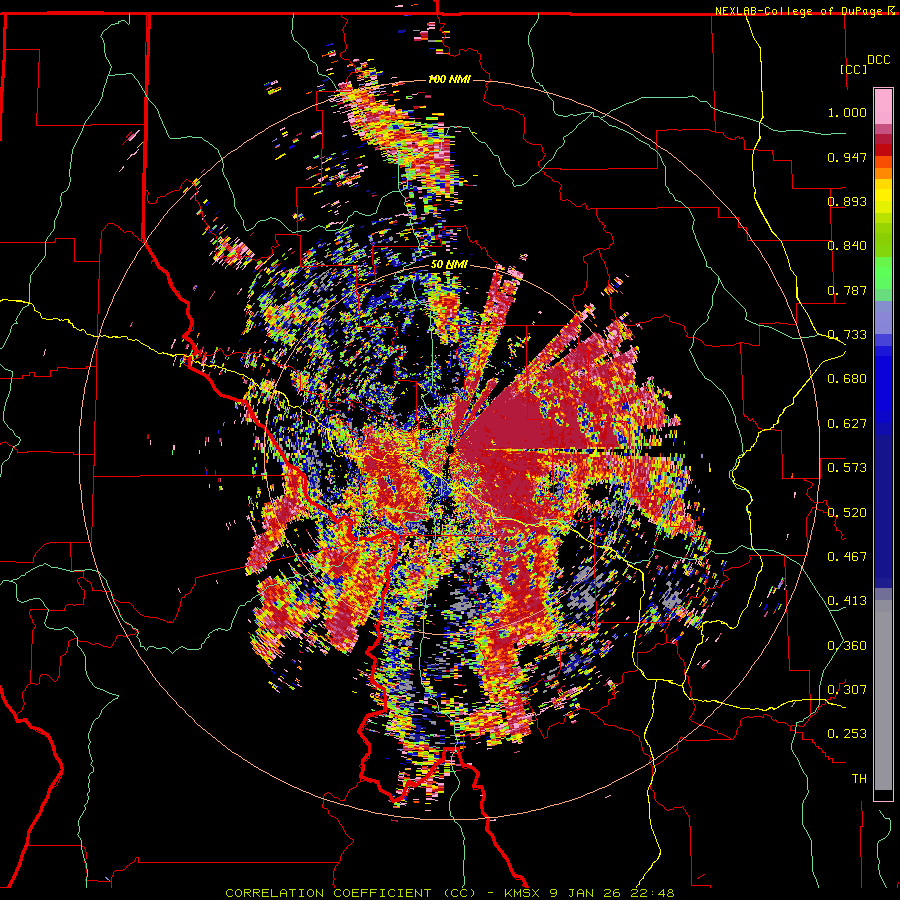This screenshot has width=900, height=900.
Task: Select the 0.840 scale value
Action: tap(847, 246)
